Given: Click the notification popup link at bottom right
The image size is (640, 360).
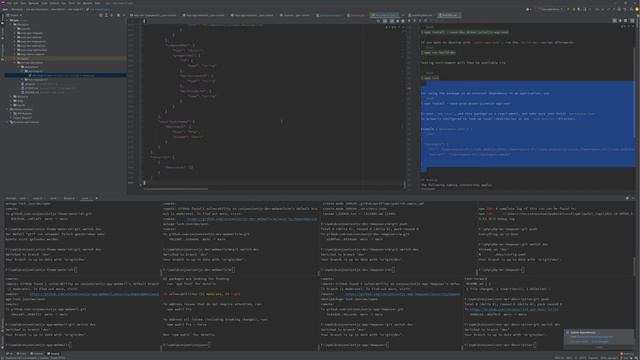Looking at the screenshot, I should tap(594, 337).
